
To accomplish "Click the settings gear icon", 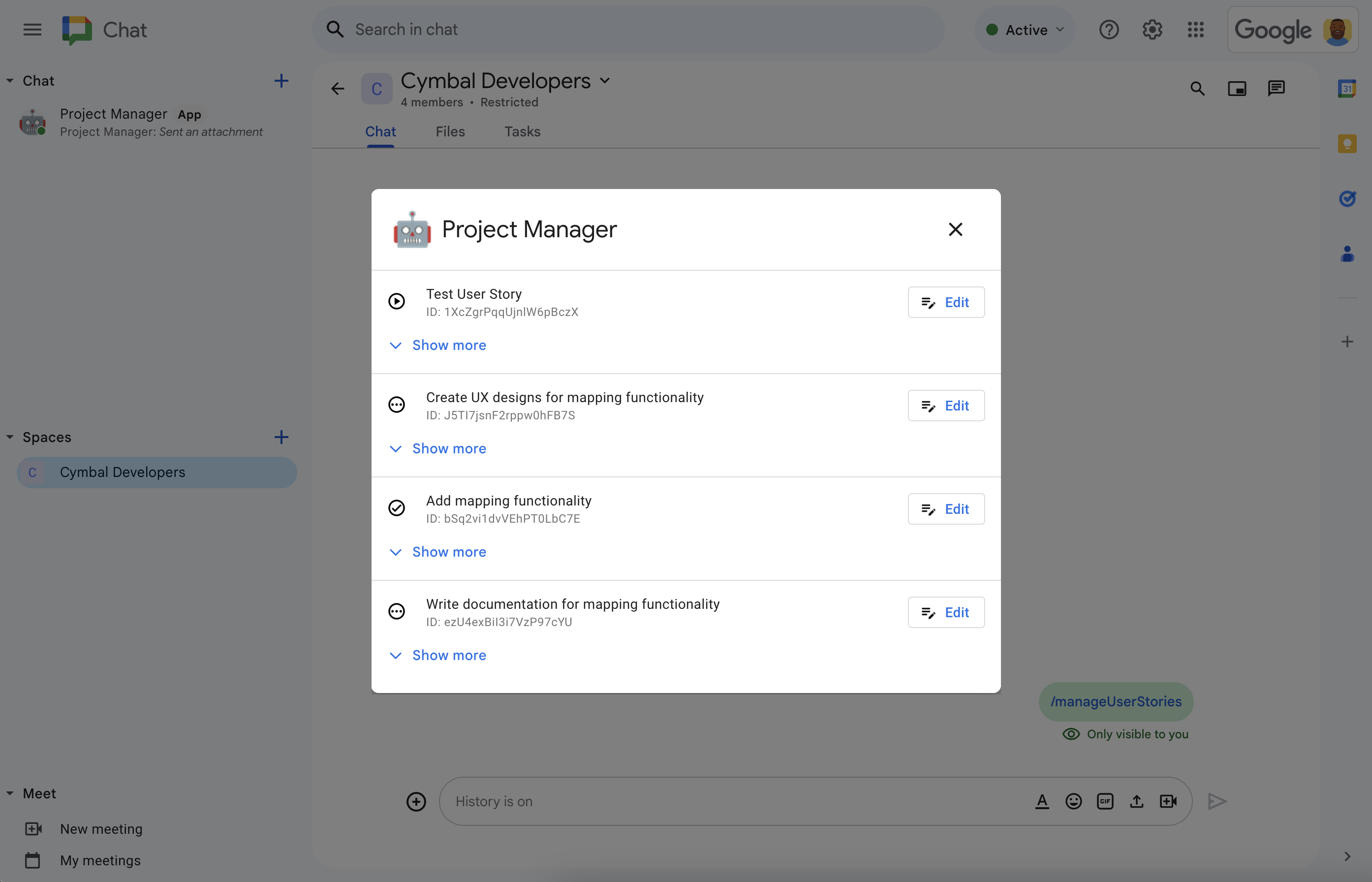I will tap(1153, 29).
